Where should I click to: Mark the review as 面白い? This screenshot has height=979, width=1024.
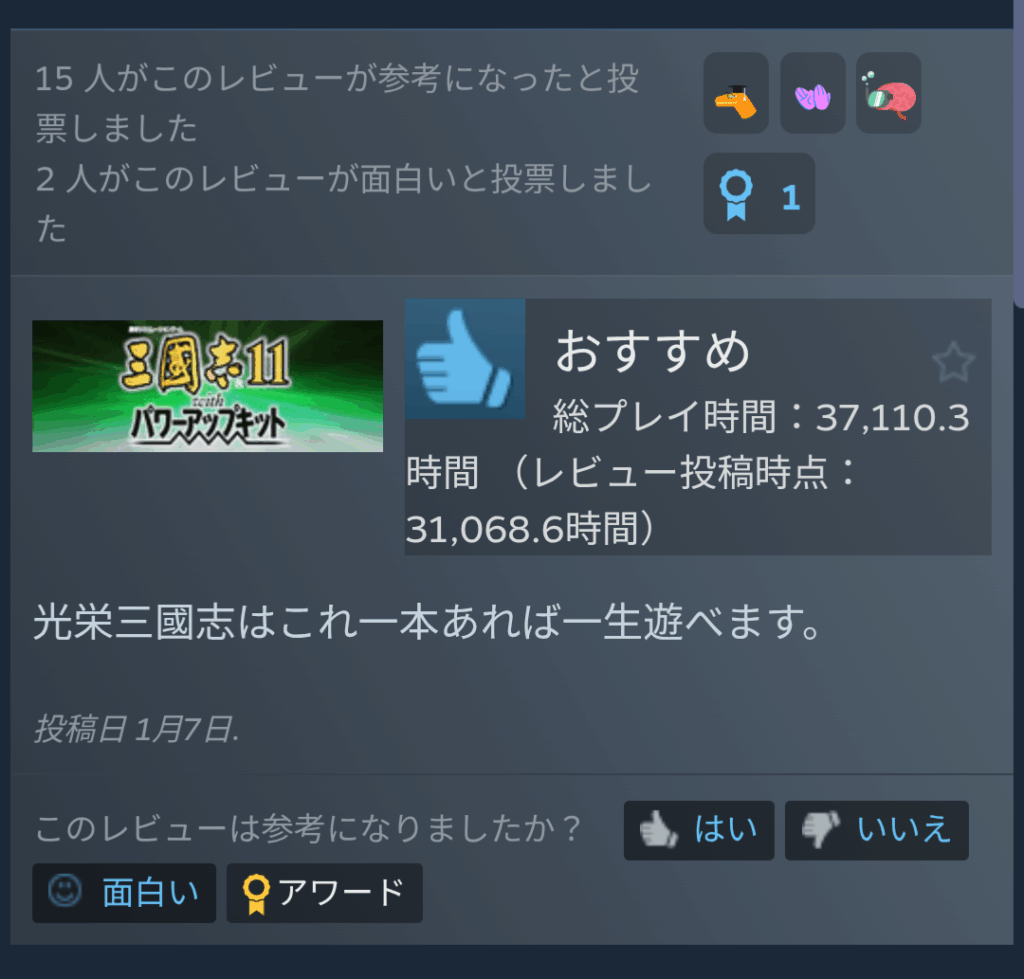point(124,893)
